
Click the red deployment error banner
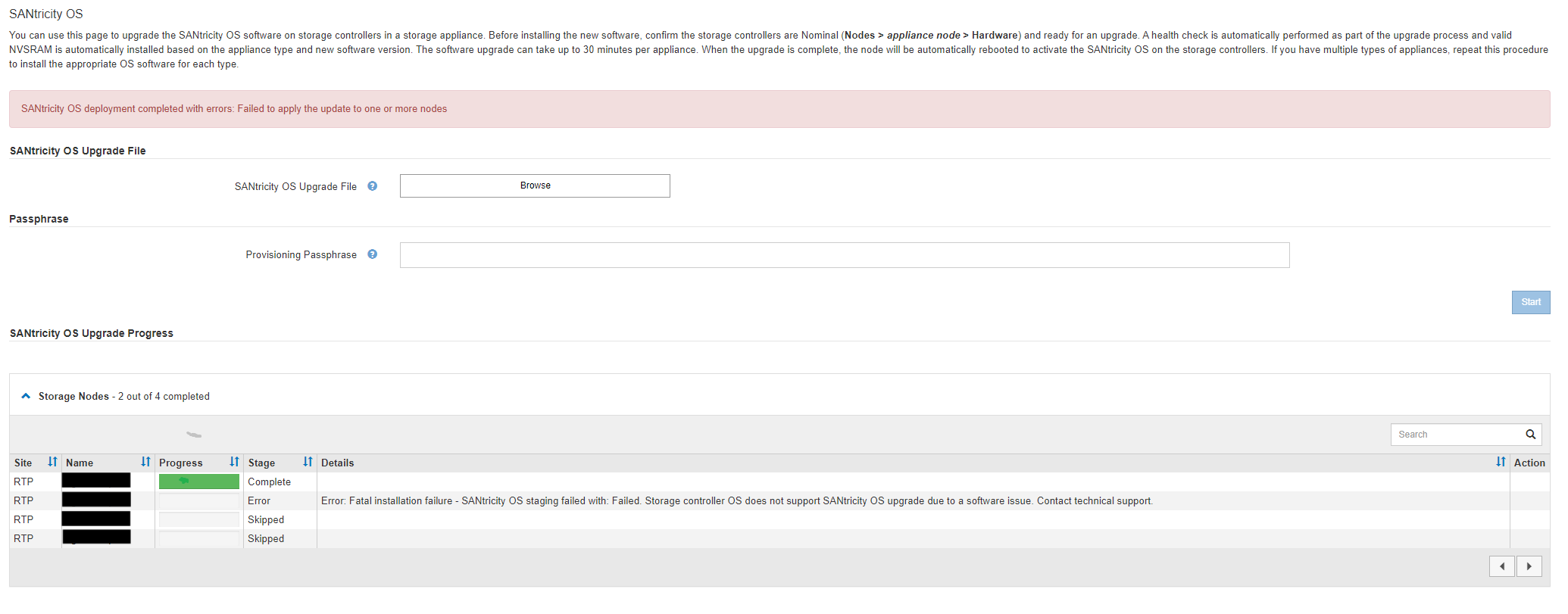pos(779,109)
